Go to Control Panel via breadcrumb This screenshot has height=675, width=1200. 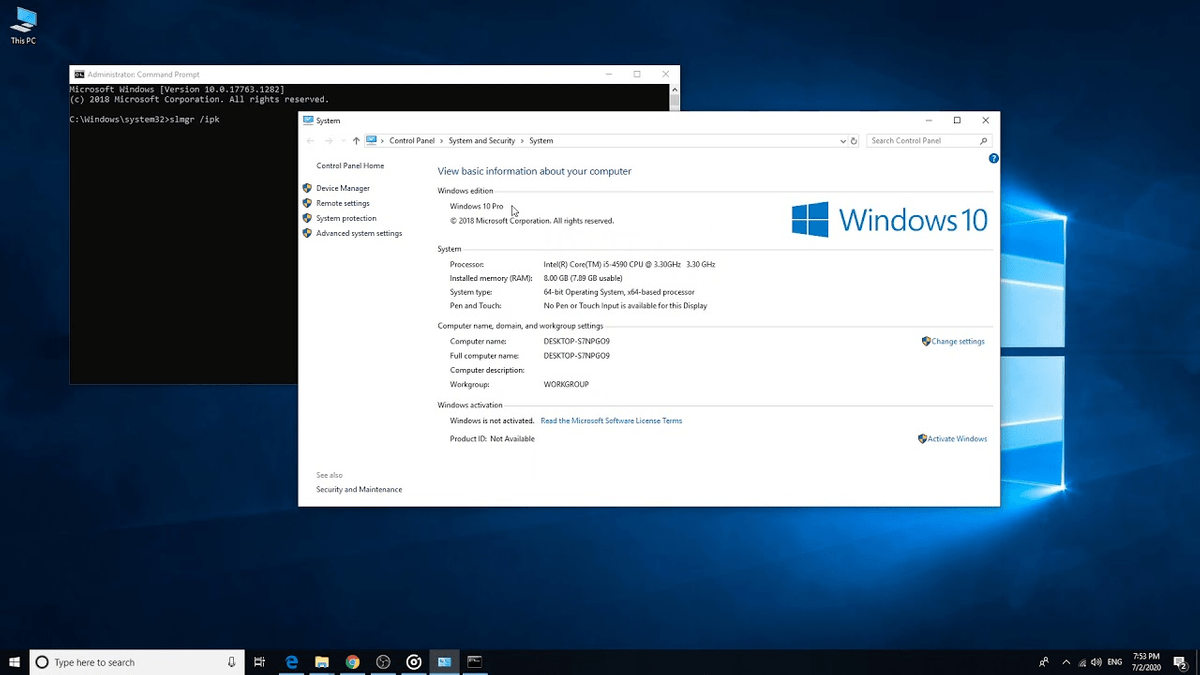tap(412, 141)
